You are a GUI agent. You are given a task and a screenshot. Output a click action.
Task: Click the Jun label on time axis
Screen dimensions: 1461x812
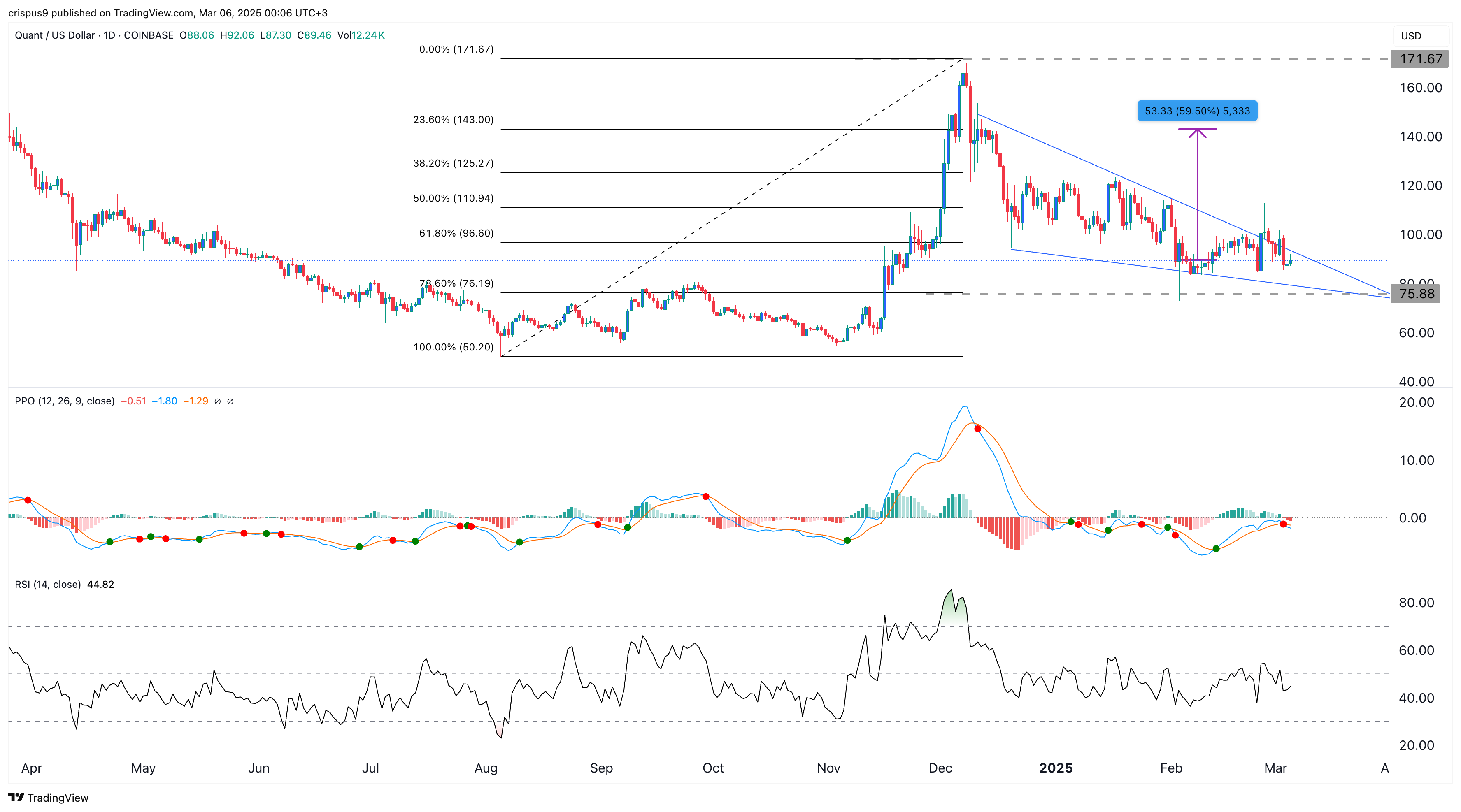point(258,768)
